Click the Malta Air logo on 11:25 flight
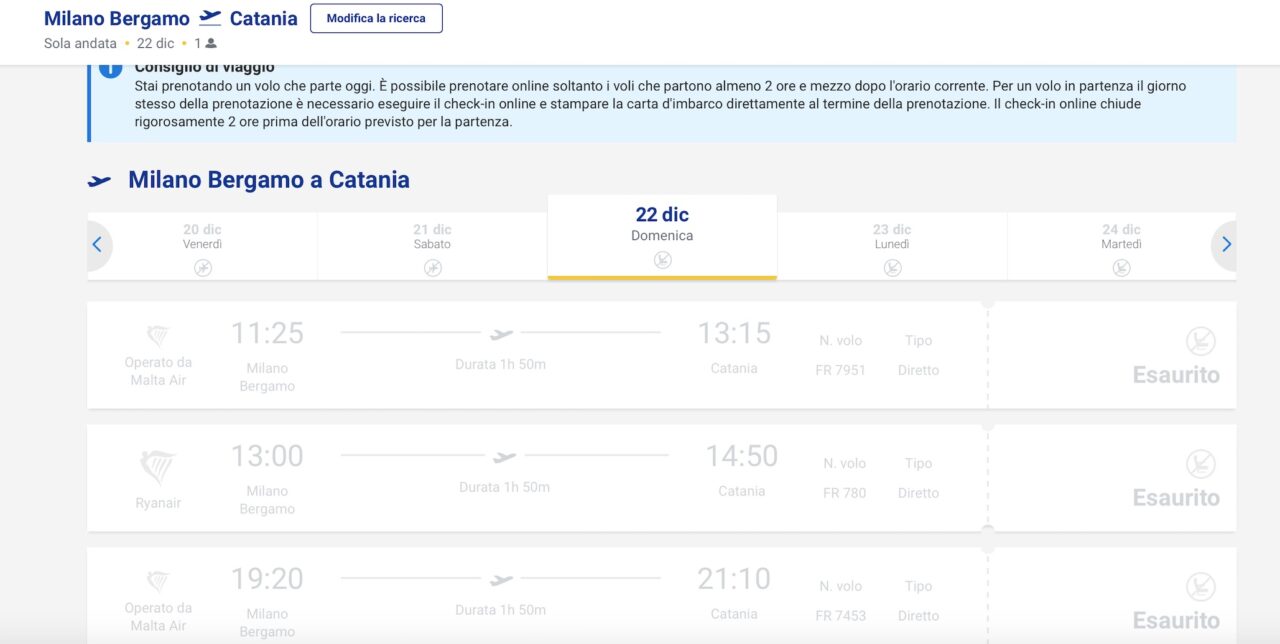The width and height of the screenshot is (1280, 644). coord(158,335)
